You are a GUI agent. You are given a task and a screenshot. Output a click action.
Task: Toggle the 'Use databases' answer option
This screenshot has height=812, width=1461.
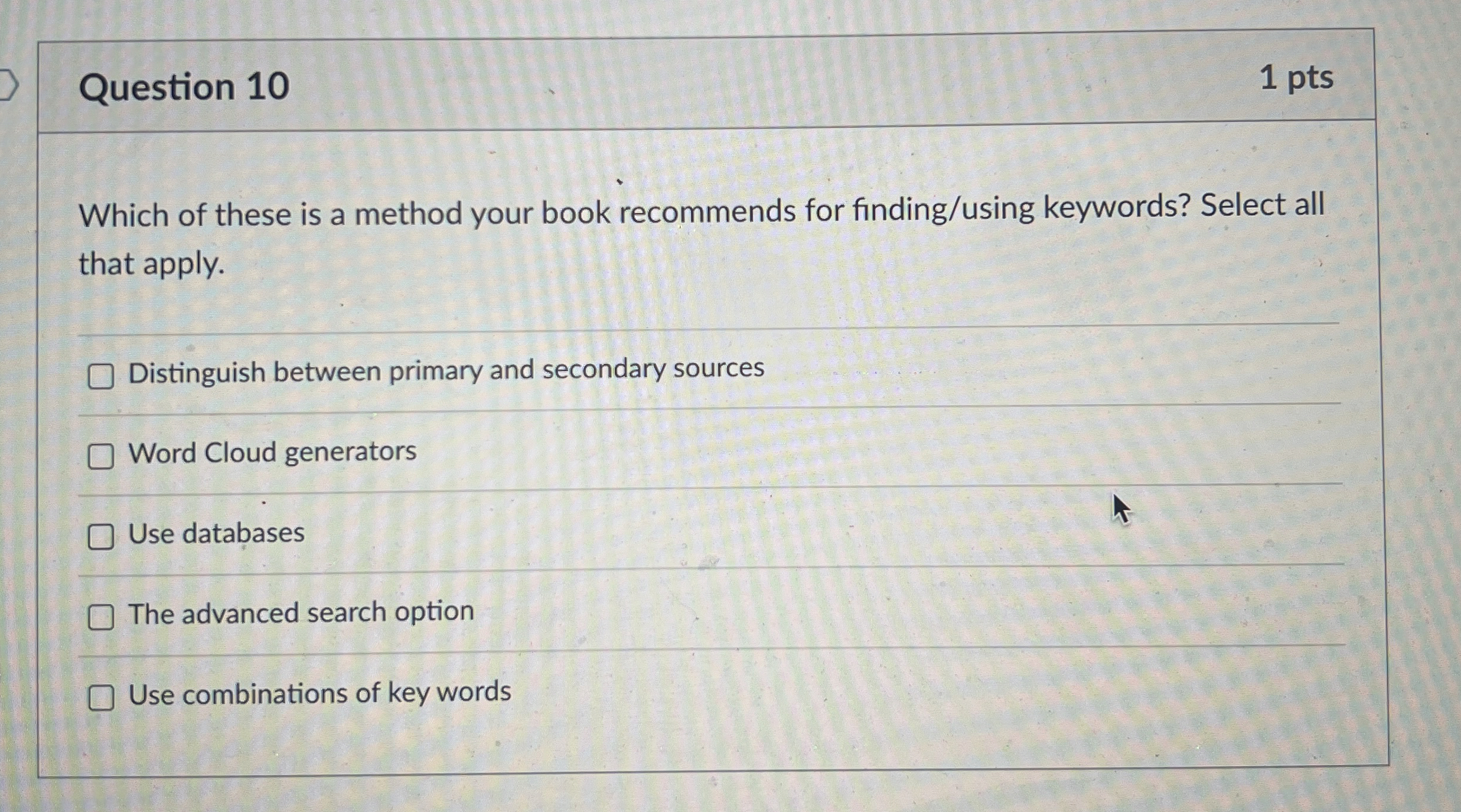point(102,536)
